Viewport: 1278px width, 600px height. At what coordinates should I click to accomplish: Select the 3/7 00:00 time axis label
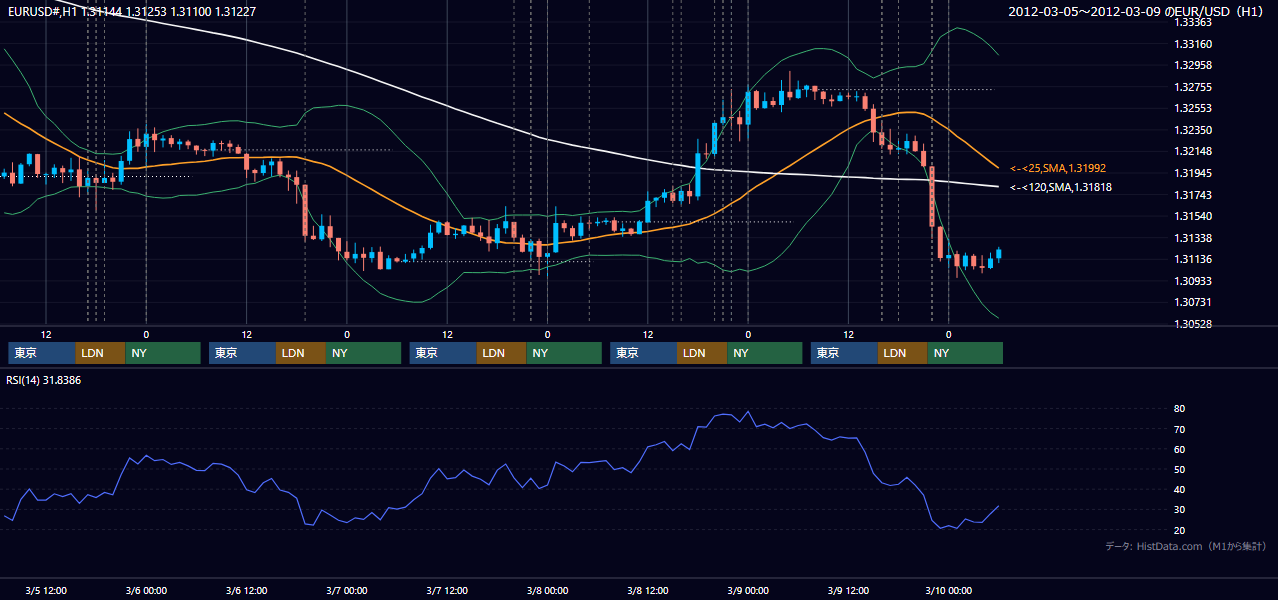tap(347, 590)
